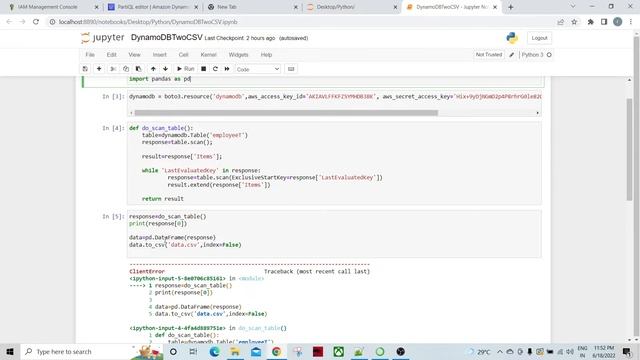Viewport: 640px width, 360px height.
Task: Open the Chrome three-dot menu
Action: click(631, 22)
